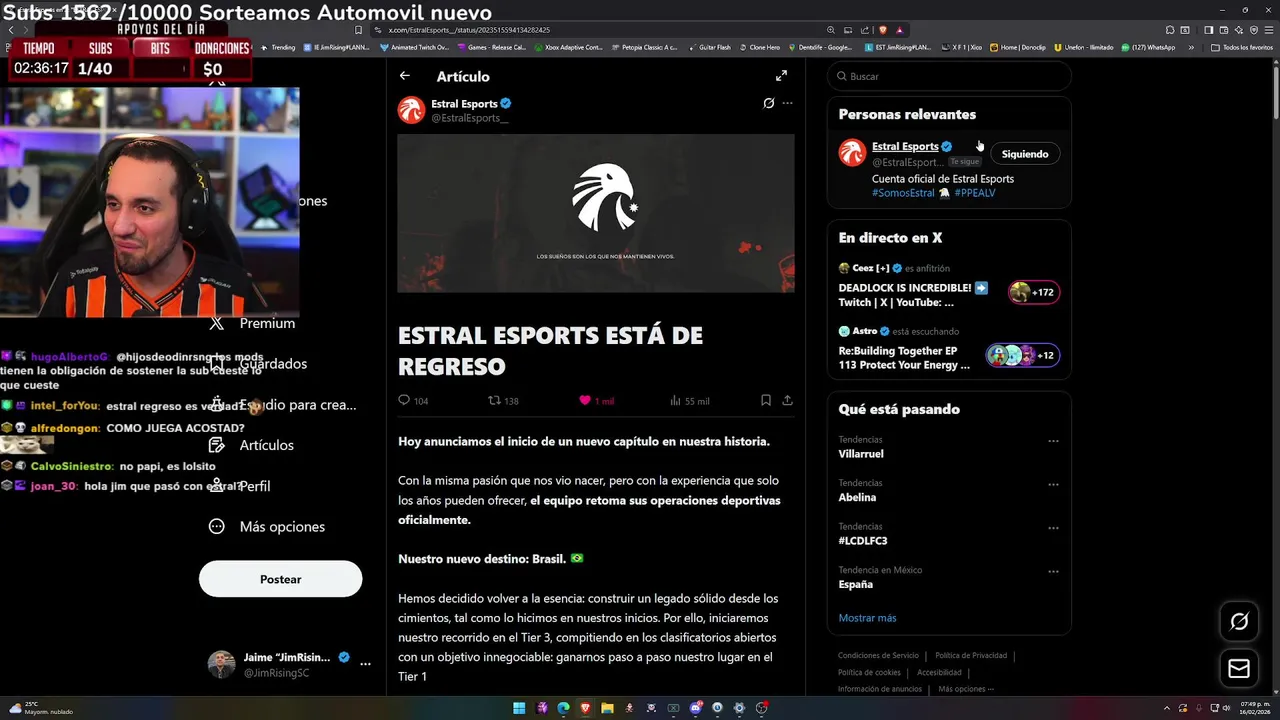Open Brave browser from the taskbar
The width and height of the screenshot is (1280, 720).
click(585, 708)
